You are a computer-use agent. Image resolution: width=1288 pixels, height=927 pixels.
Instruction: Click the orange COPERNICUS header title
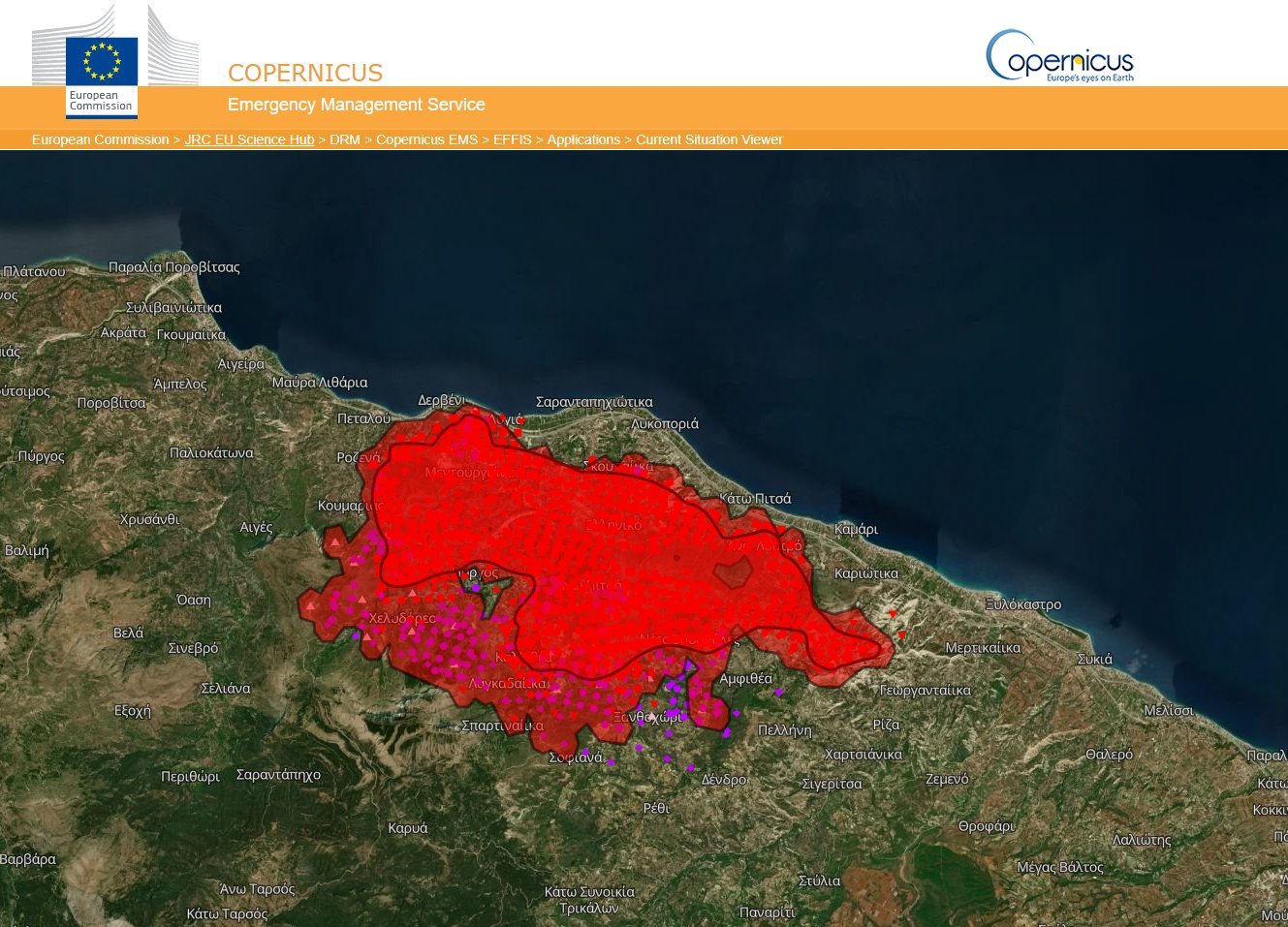pyautogui.click(x=305, y=73)
